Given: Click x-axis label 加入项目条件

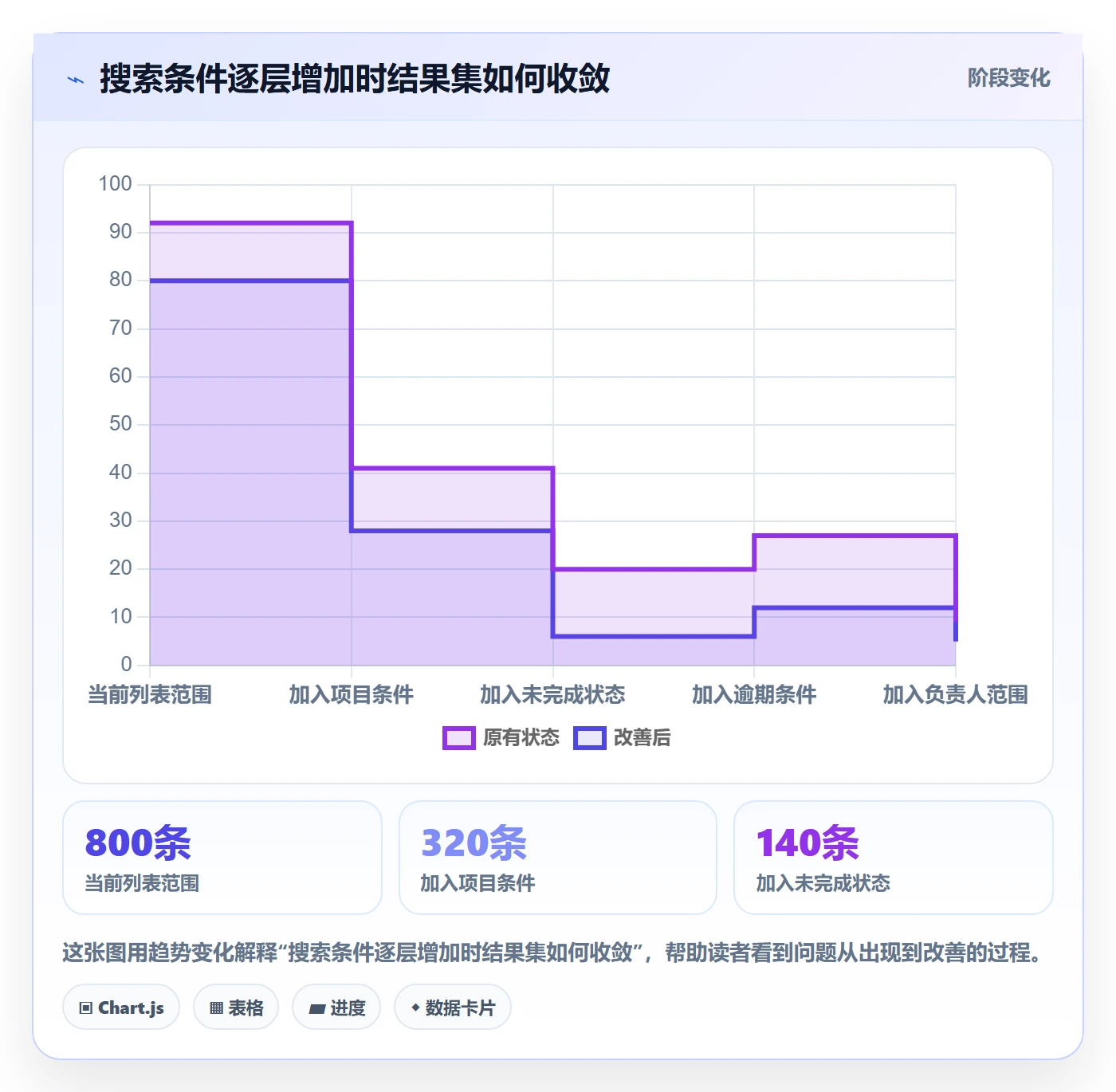Looking at the screenshot, I should pyautogui.click(x=352, y=695).
